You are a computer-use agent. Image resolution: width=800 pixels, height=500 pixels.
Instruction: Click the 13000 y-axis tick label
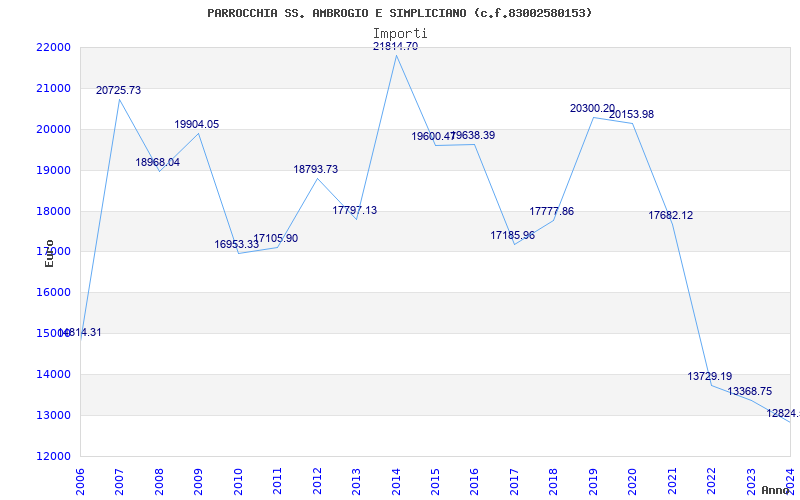tap(53, 415)
